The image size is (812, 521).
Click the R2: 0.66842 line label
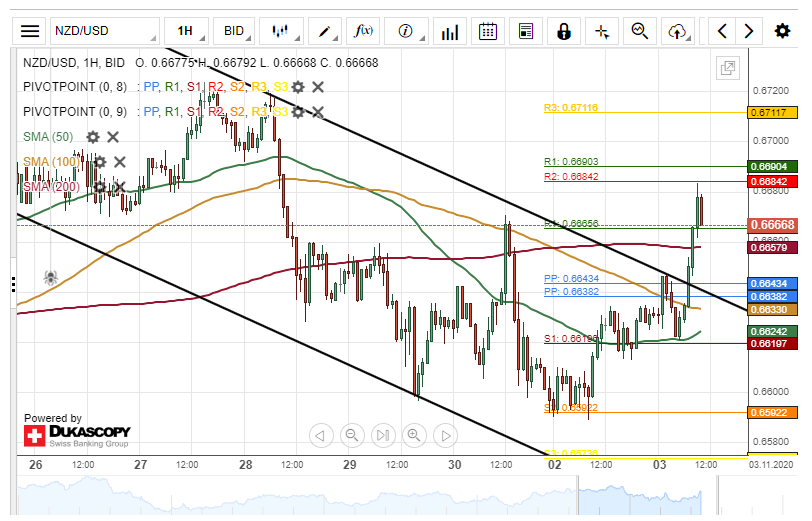(571, 177)
